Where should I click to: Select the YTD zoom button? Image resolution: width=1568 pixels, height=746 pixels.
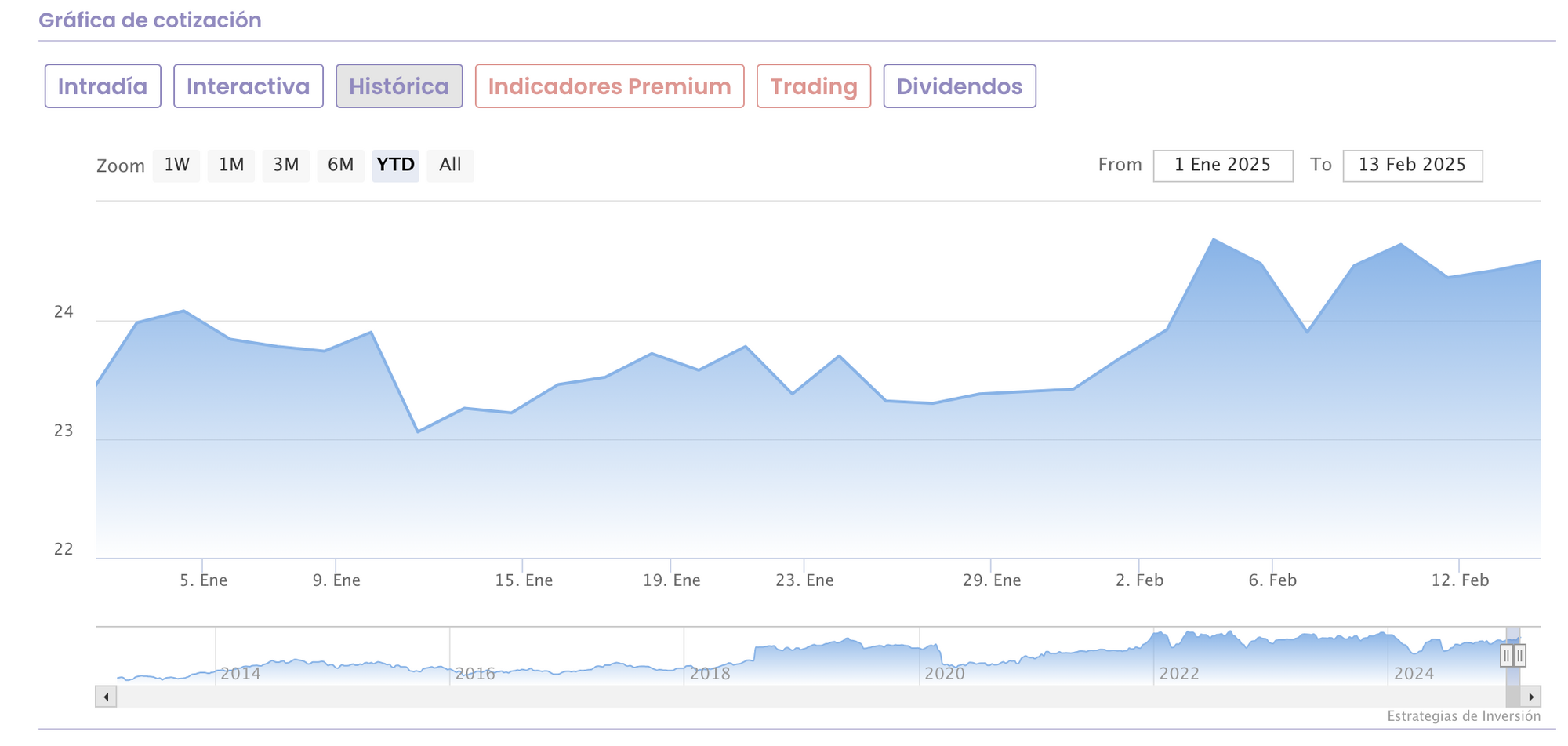point(395,166)
